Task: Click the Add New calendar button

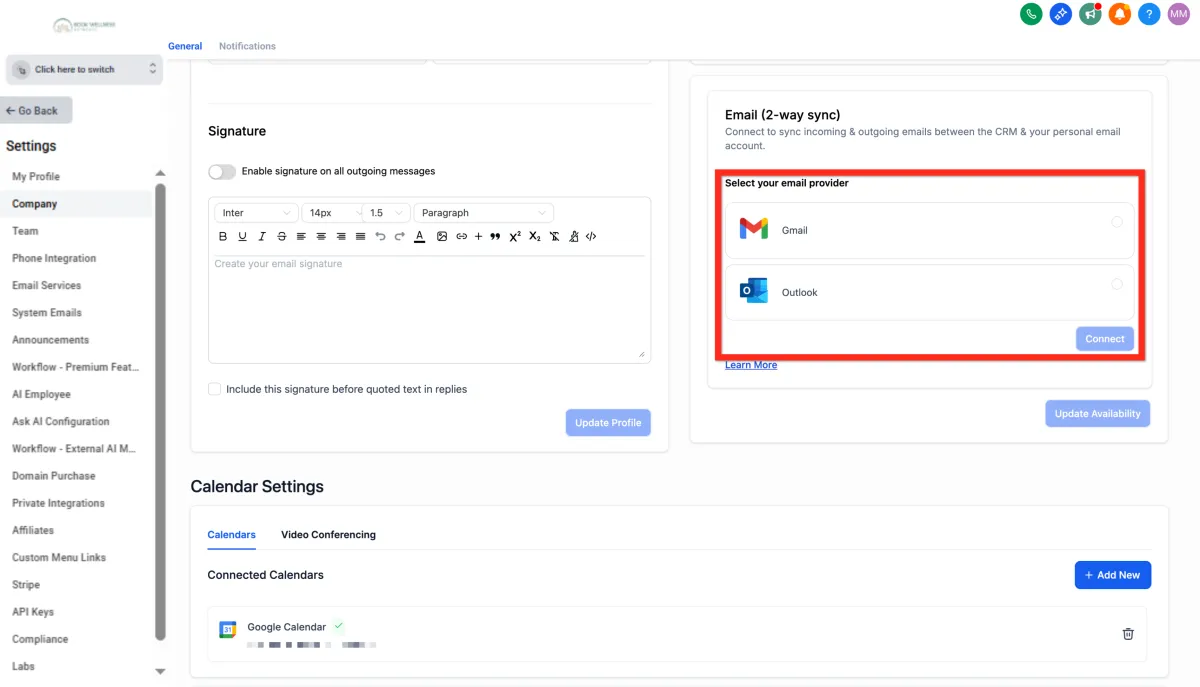Action: click(x=1113, y=575)
